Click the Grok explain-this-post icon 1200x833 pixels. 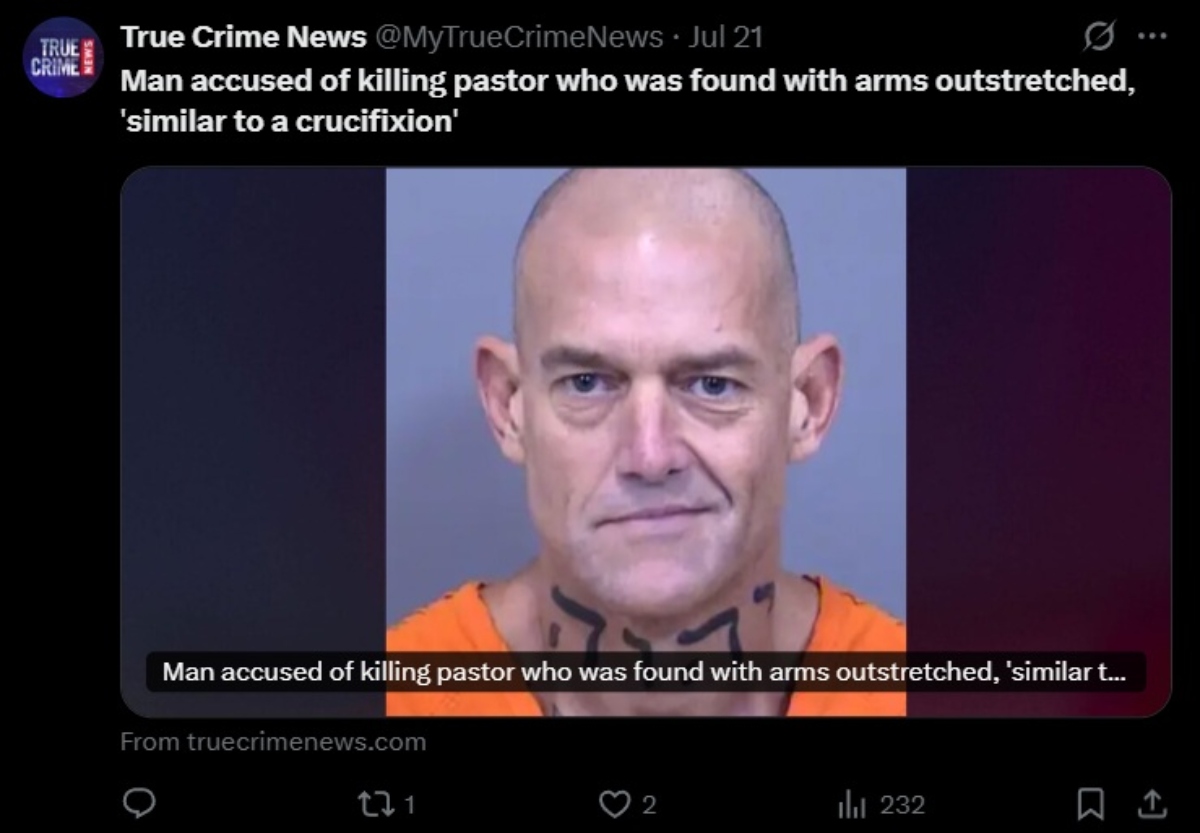[1097, 38]
